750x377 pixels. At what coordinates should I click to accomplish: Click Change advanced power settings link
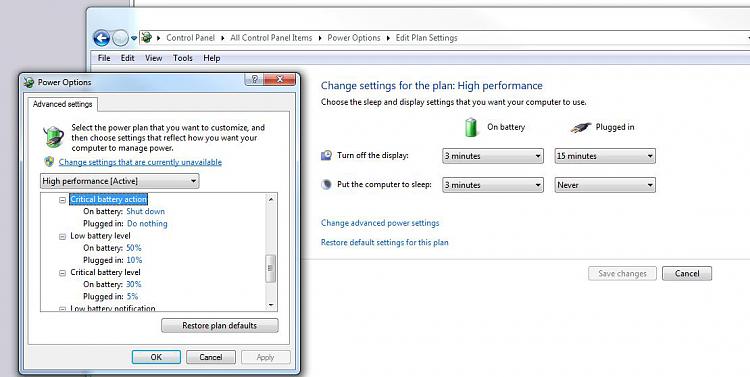point(380,223)
